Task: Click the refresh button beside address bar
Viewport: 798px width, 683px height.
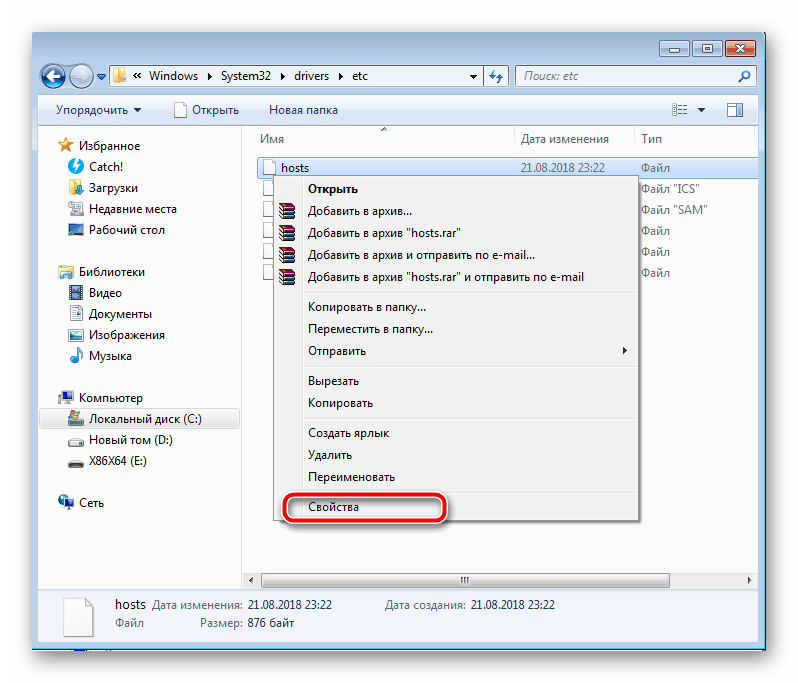Action: pos(496,76)
